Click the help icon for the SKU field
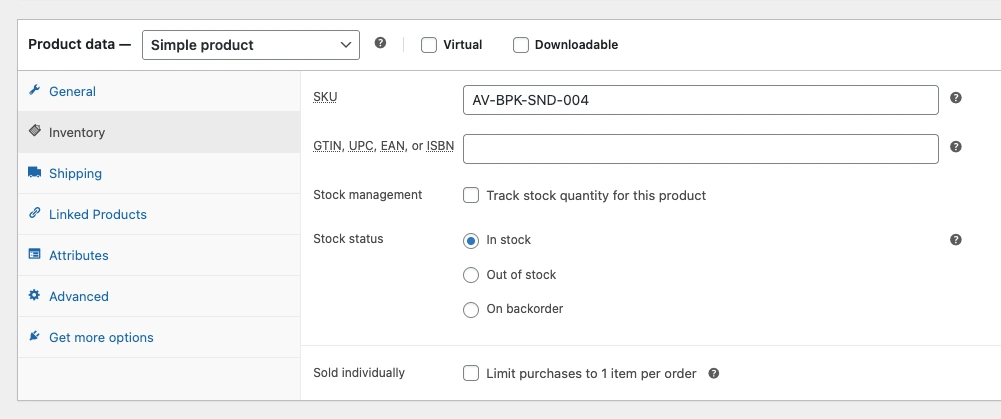Image resolution: width=1001 pixels, height=419 pixels. click(x=956, y=98)
